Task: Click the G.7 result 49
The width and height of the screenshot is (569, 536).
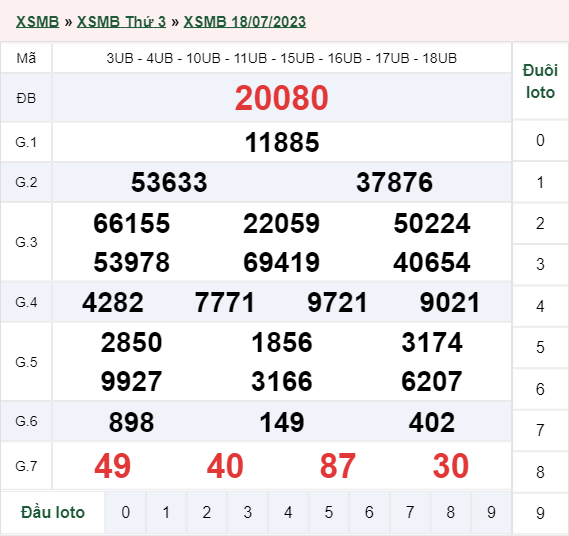Action: pos(112,466)
